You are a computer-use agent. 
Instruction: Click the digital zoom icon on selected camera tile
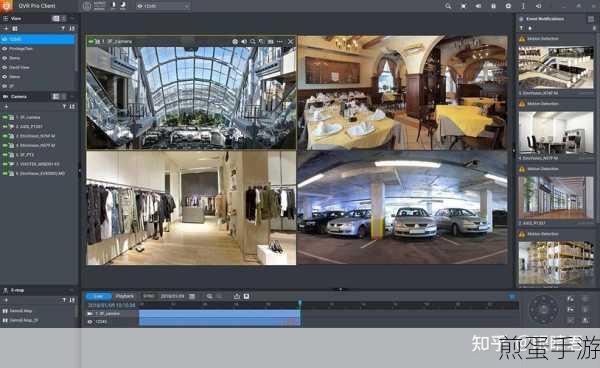tap(253, 41)
